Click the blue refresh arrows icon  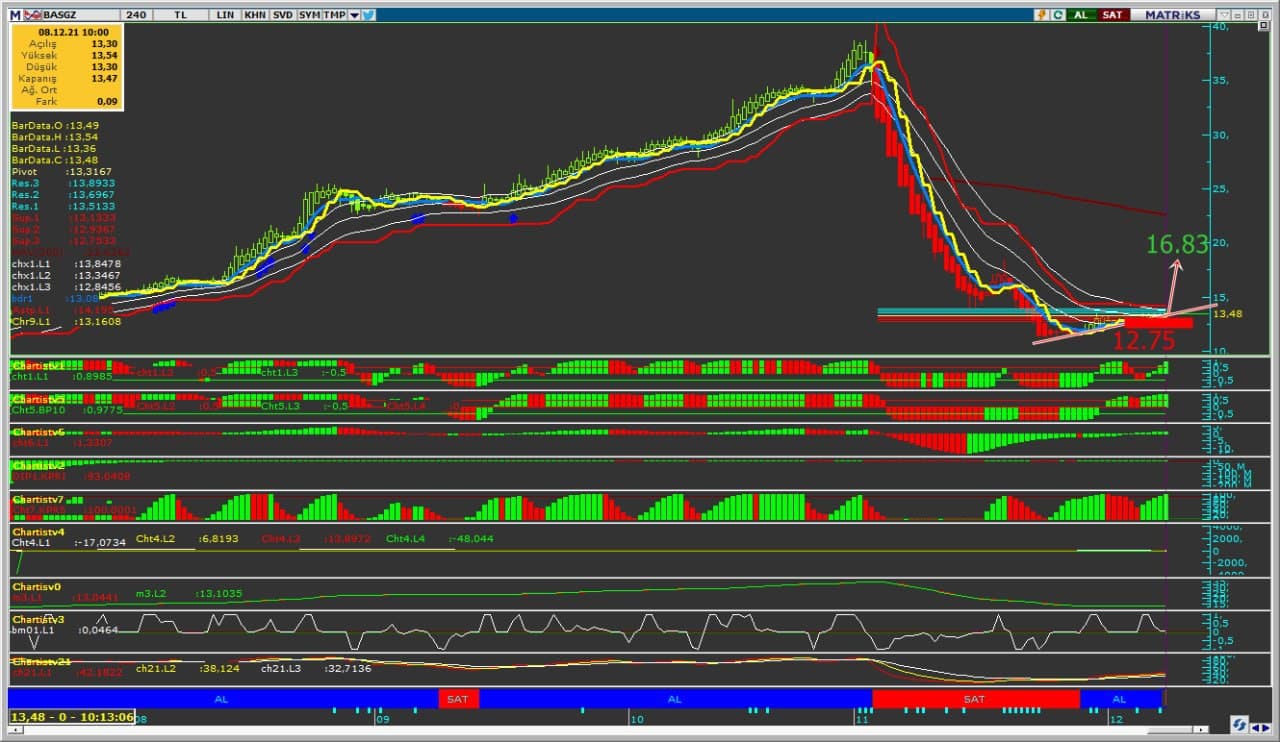tap(1238, 724)
